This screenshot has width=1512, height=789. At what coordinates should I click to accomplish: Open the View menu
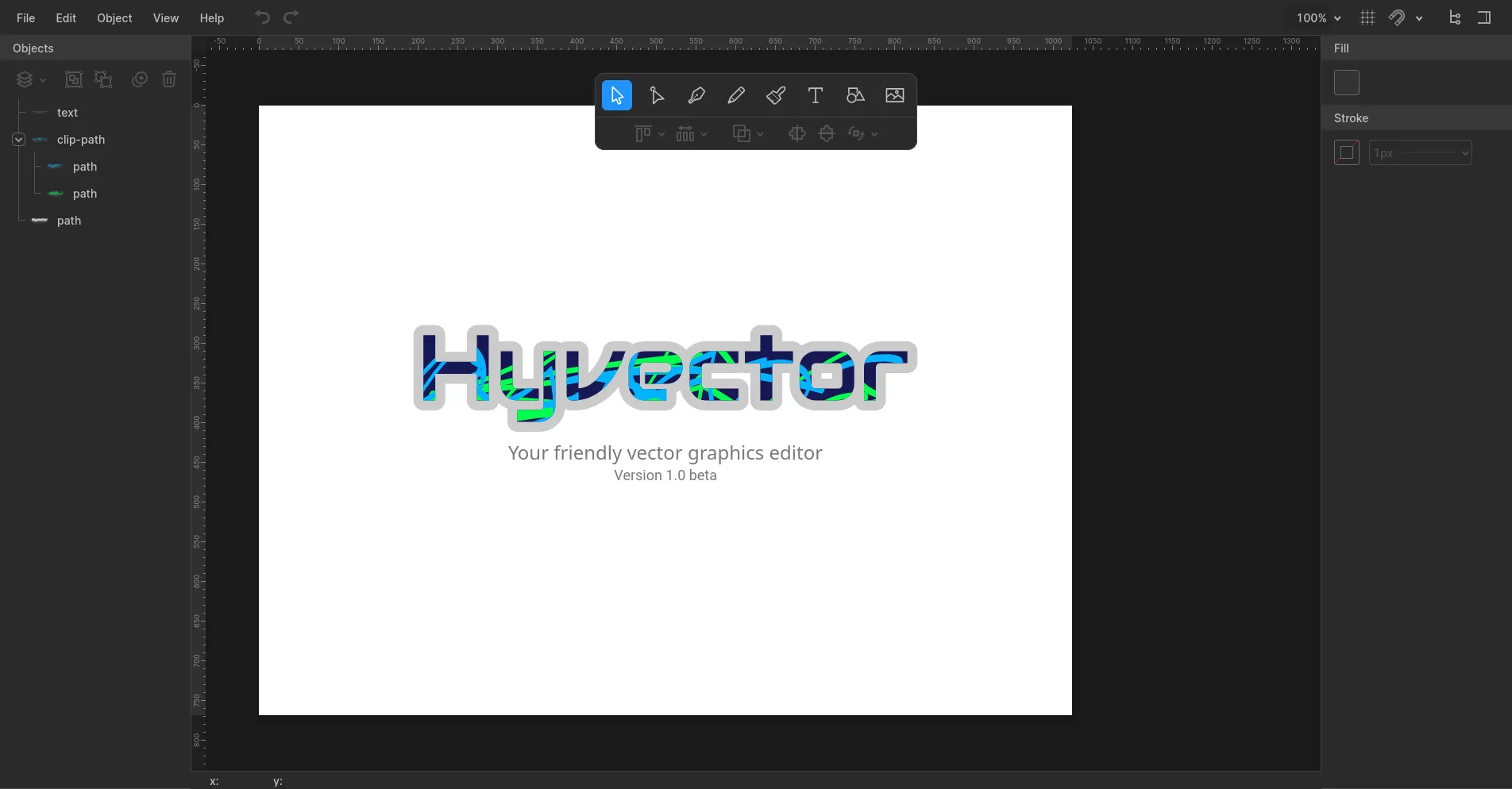[x=165, y=17]
